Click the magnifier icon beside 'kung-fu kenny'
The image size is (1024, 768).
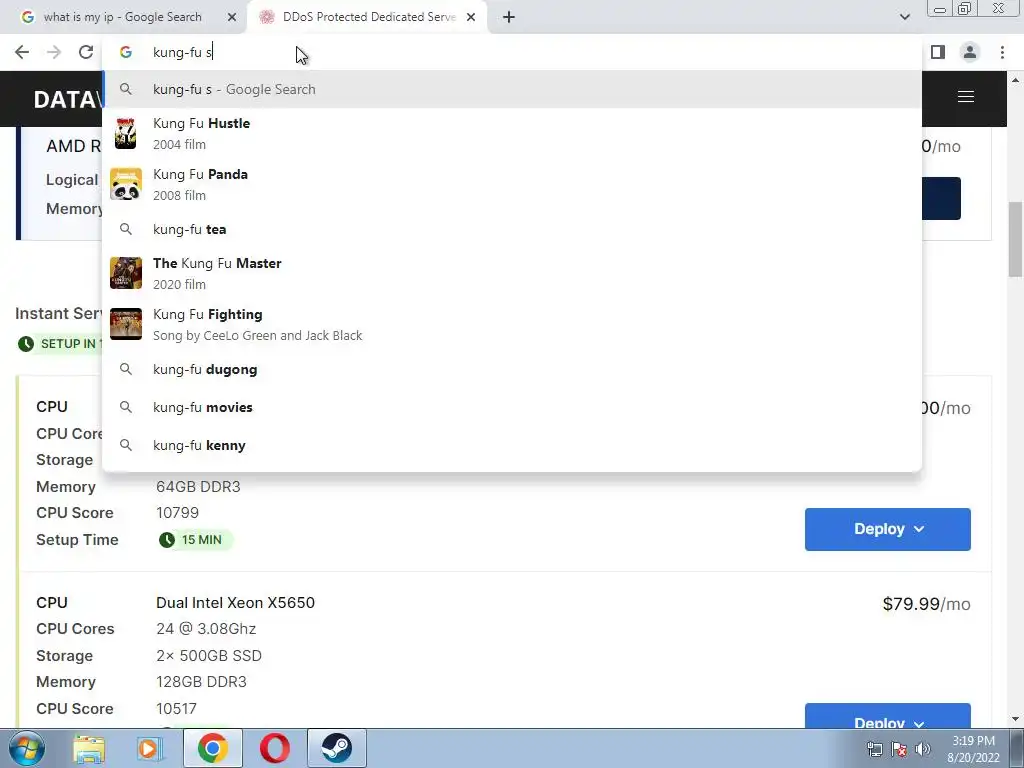[126, 445]
